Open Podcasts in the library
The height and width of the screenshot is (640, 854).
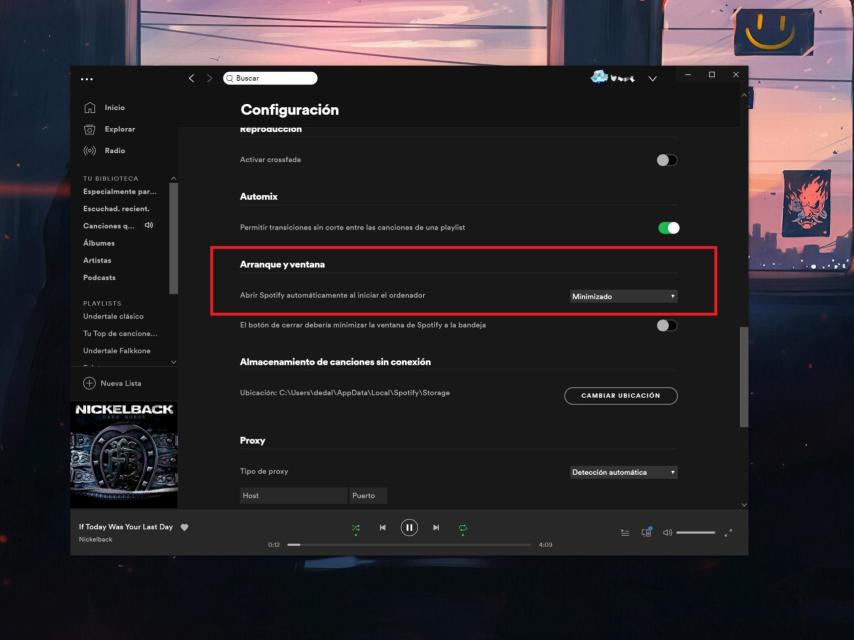click(x=99, y=278)
